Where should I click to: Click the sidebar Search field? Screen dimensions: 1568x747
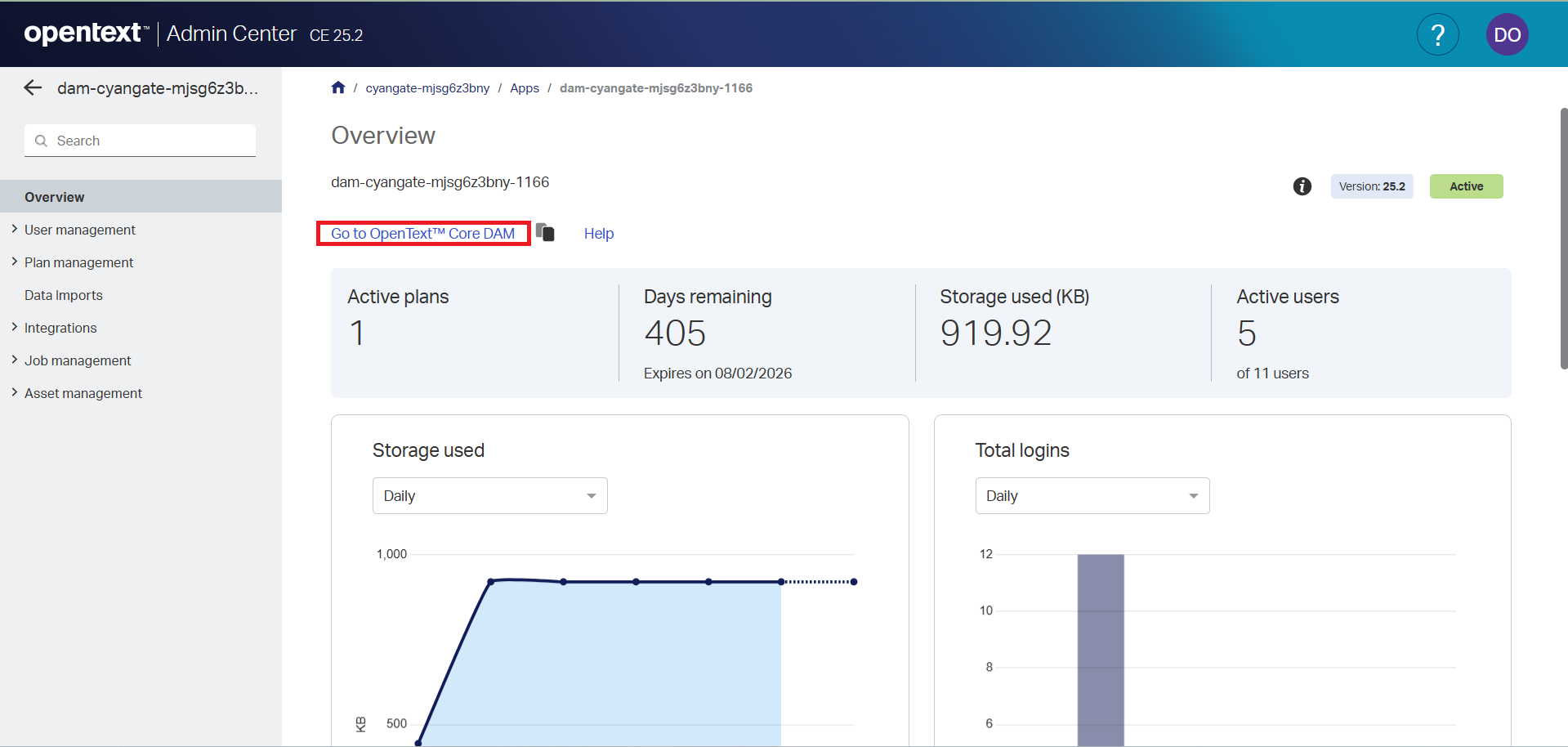click(x=151, y=141)
